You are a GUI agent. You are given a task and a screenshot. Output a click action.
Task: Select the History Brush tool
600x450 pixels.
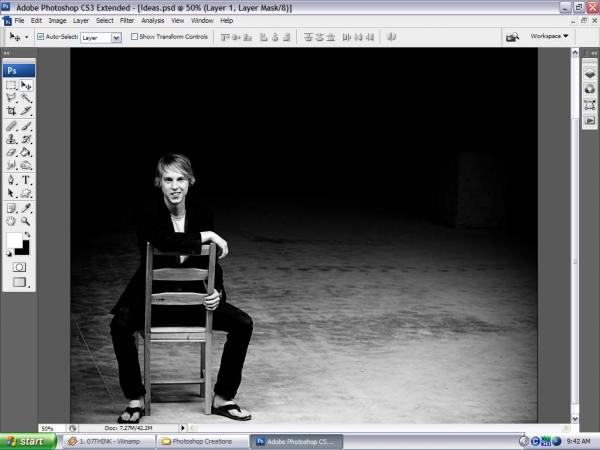coord(26,139)
